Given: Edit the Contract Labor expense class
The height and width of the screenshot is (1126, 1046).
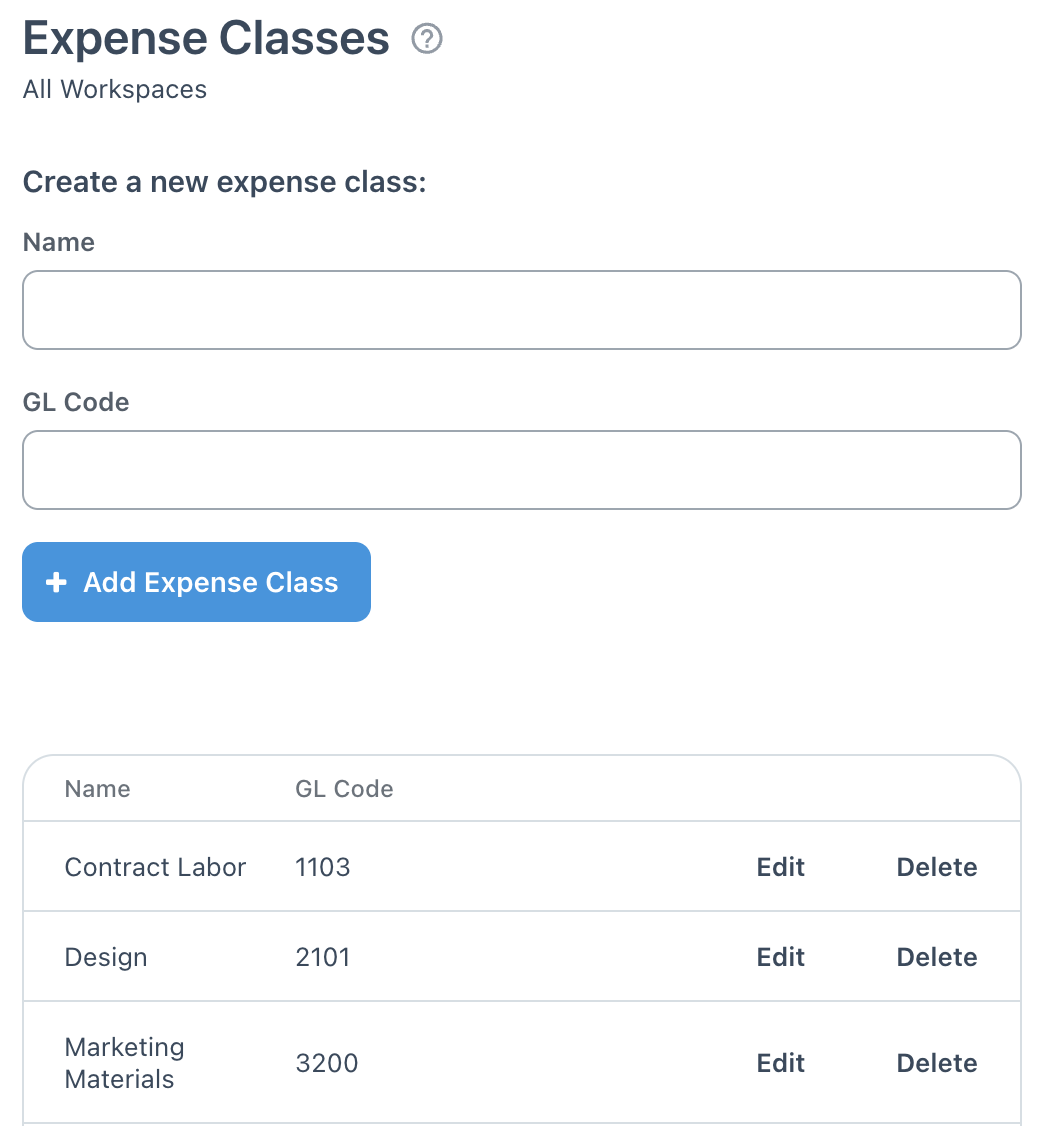Looking at the screenshot, I should tap(780, 867).
